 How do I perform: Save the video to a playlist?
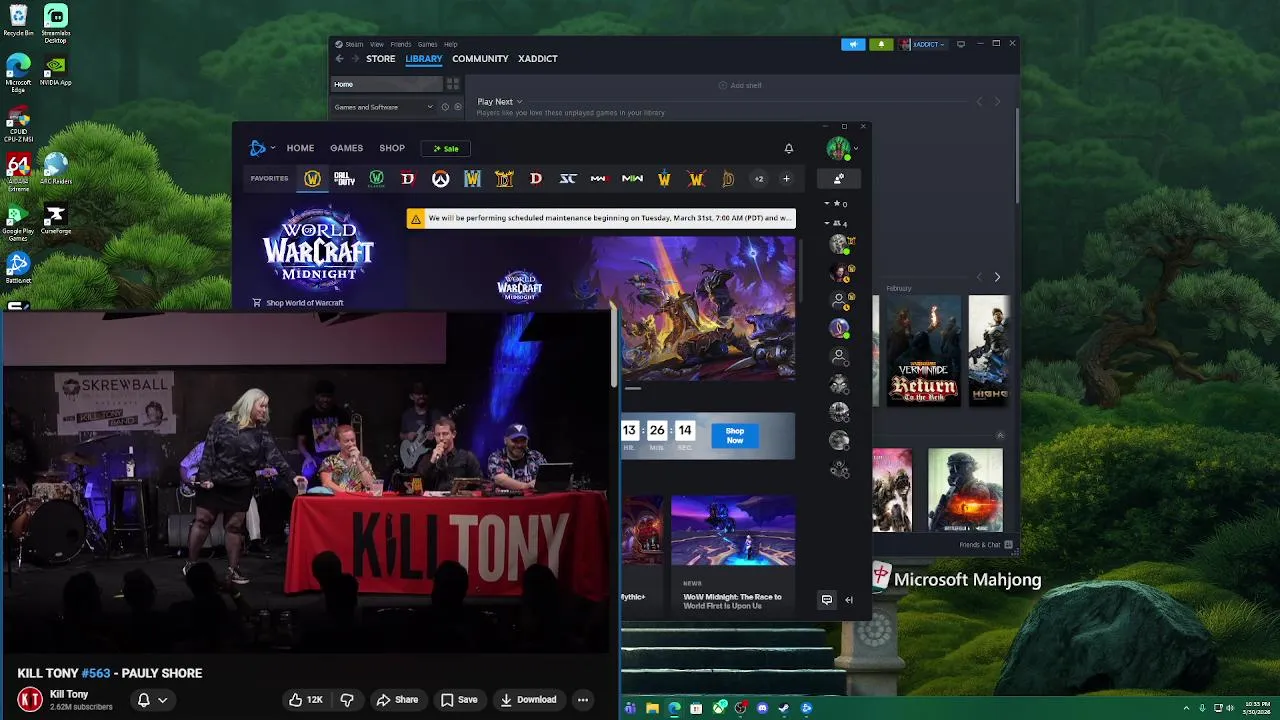tap(459, 700)
